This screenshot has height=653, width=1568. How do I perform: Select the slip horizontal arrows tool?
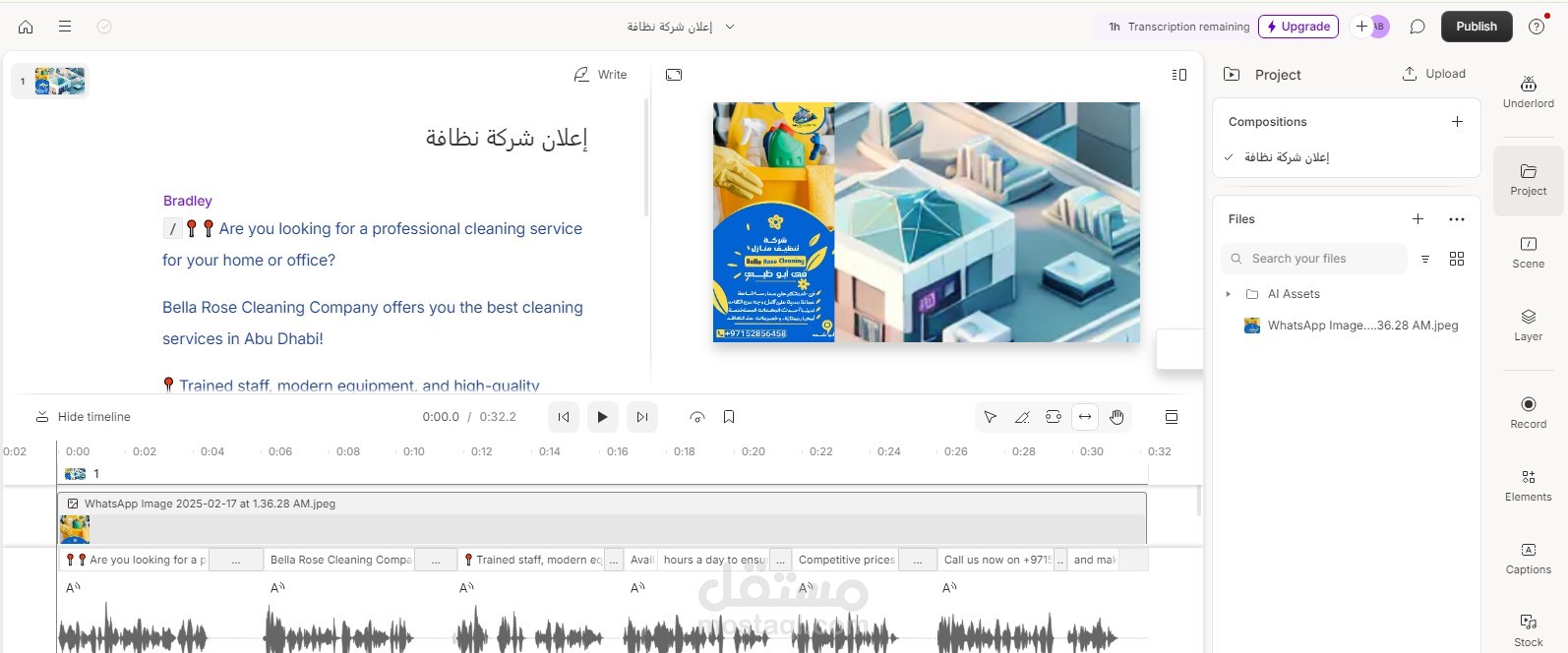1085,417
